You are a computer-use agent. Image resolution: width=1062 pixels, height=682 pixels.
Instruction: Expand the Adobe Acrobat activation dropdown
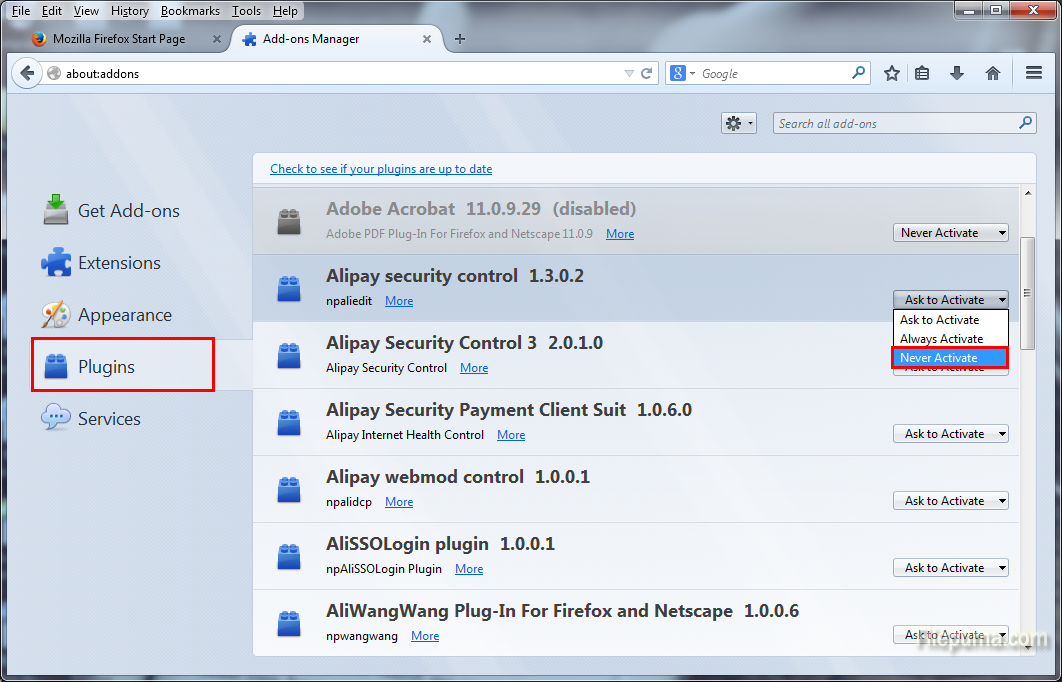click(950, 233)
